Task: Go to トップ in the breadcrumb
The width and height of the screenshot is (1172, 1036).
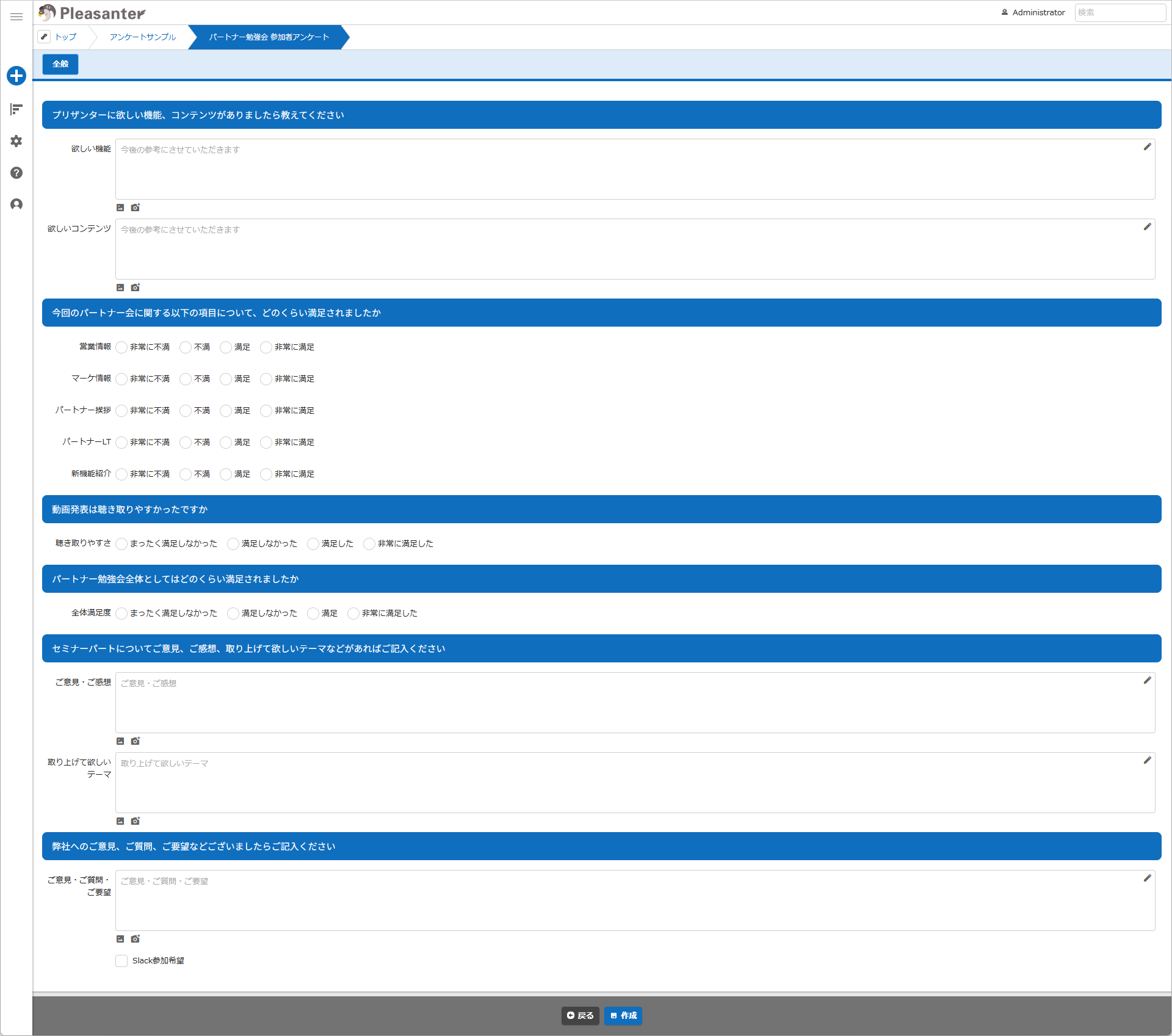Action: pos(66,37)
